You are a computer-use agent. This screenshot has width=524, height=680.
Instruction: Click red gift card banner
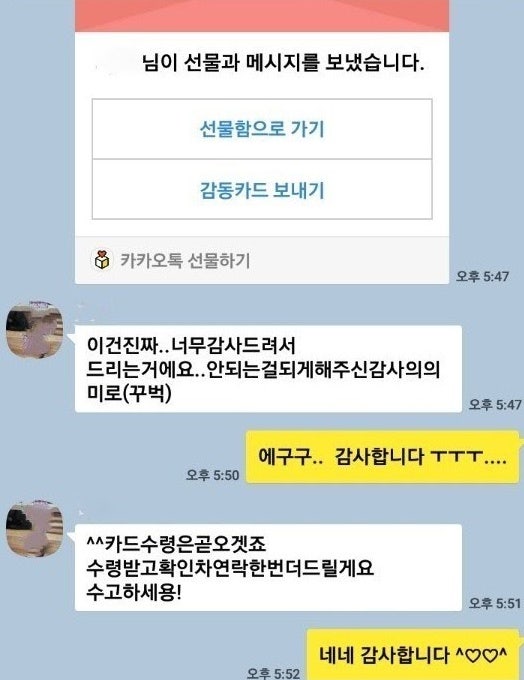pos(262,16)
